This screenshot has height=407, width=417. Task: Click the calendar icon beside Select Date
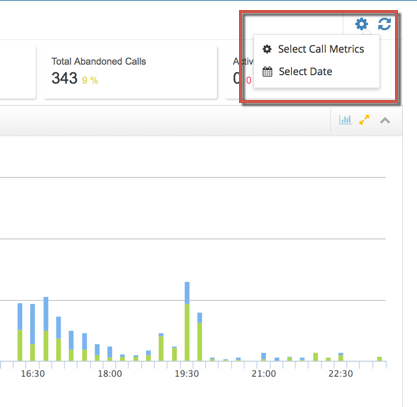click(267, 72)
